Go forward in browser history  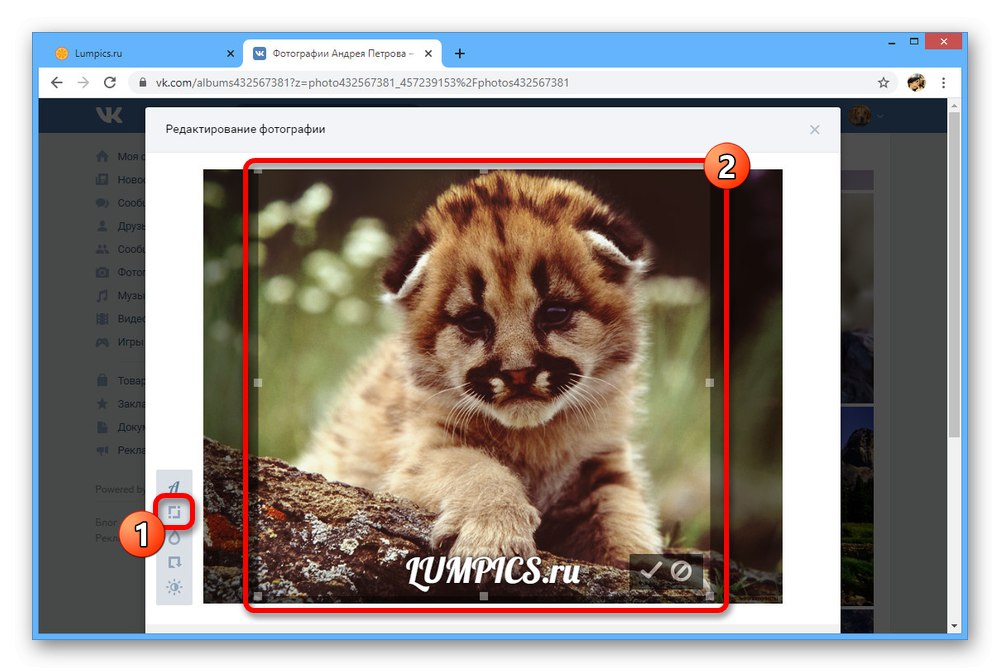[x=84, y=82]
